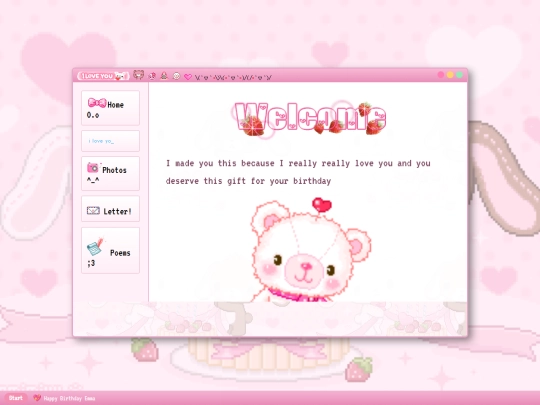Click the small flower icon in title bar

(x=152, y=76)
